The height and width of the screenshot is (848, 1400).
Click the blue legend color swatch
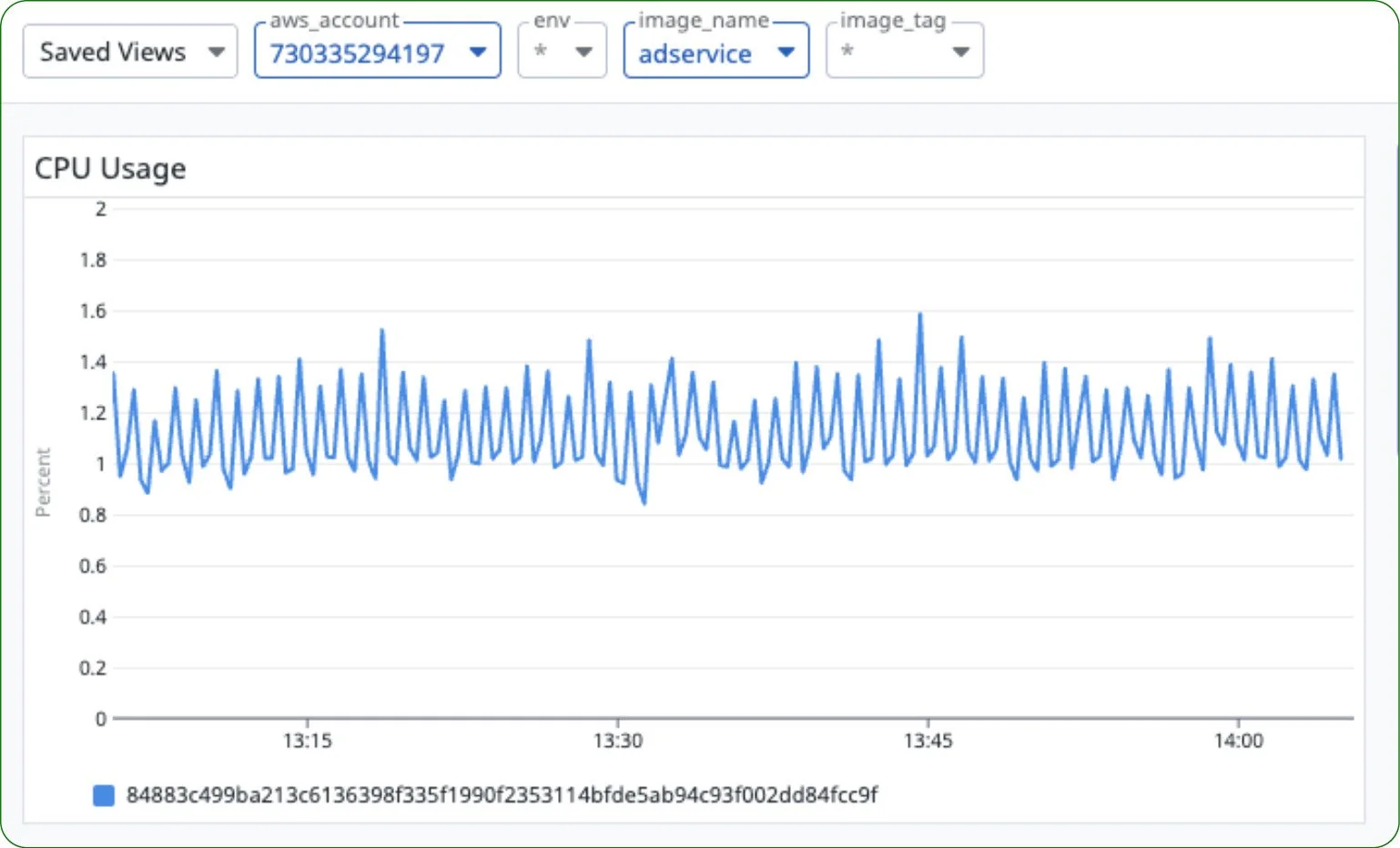pyautogui.click(x=104, y=795)
